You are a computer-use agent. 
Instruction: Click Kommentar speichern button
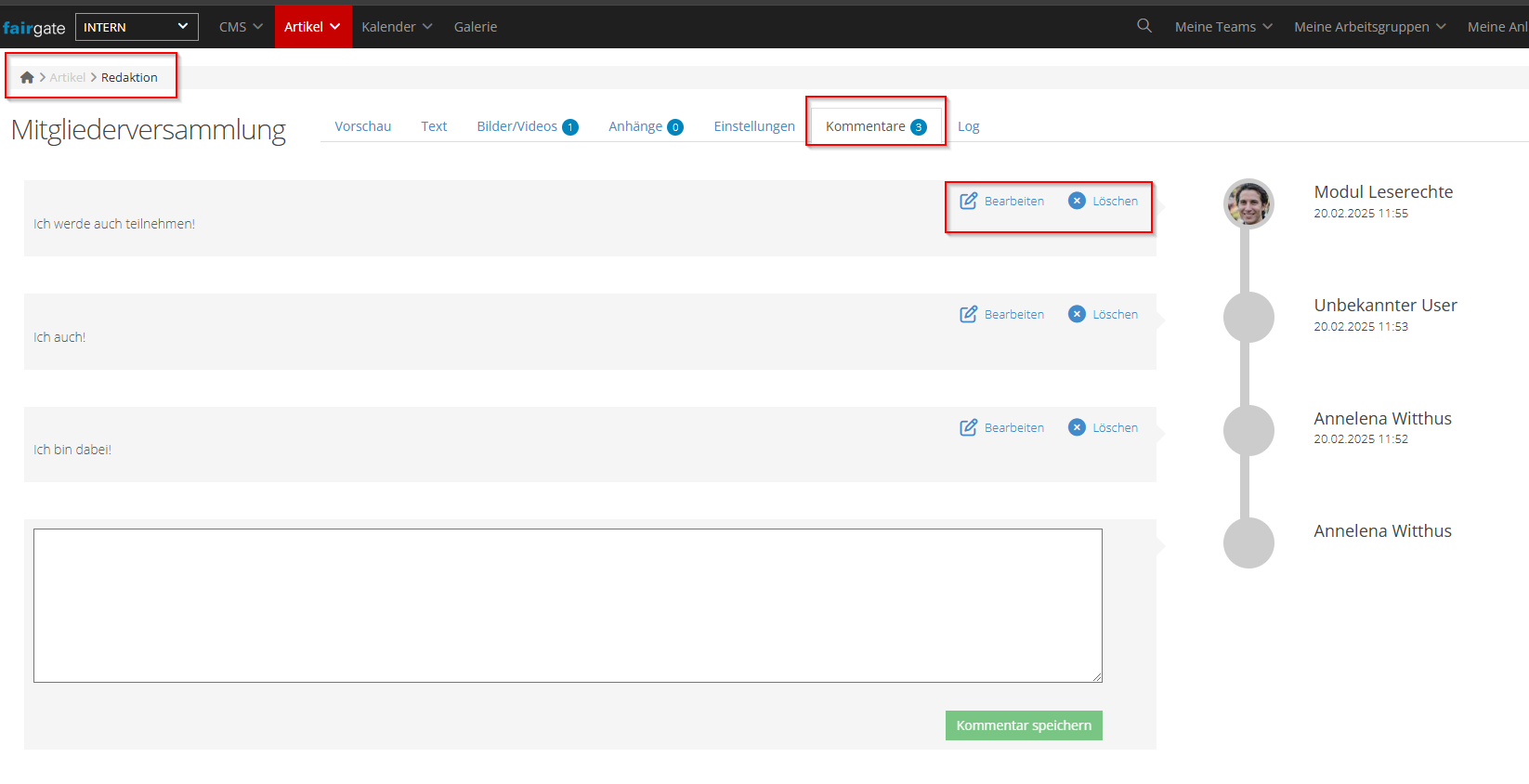[x=1024, y=725]
